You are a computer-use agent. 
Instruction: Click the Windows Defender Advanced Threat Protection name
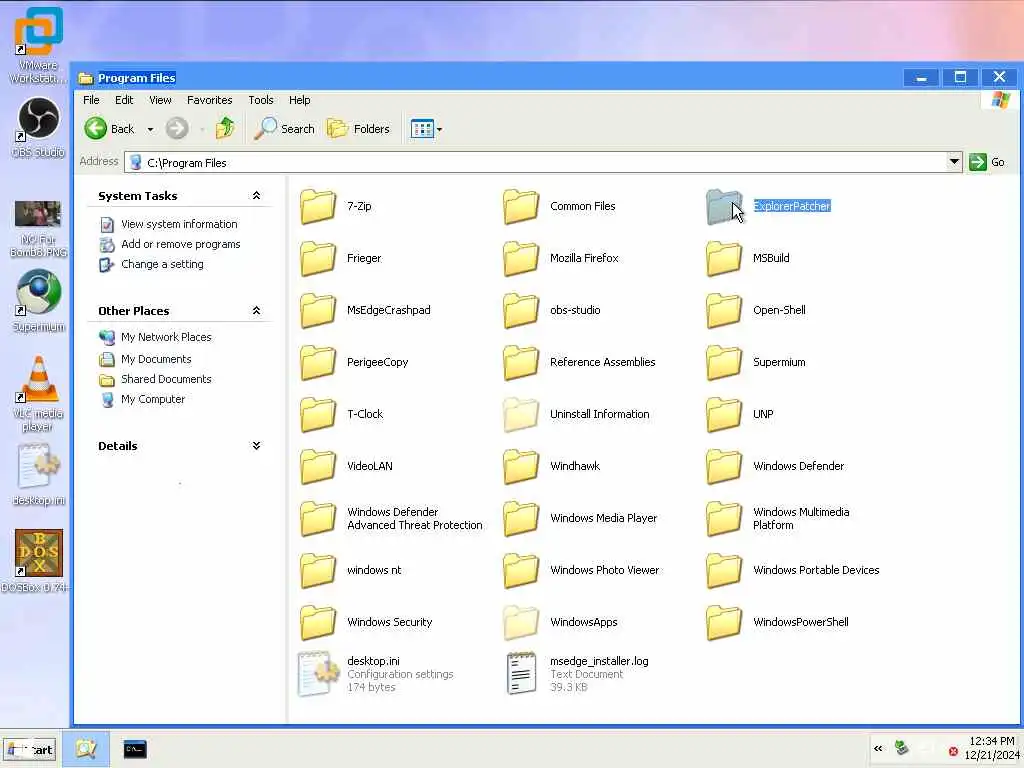415,519
